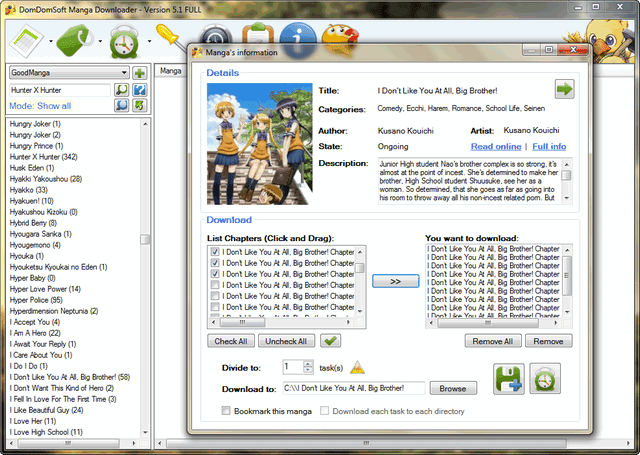Select Hyakki Yakoushou (28) in list
The image size is (640, 455).
46,179
